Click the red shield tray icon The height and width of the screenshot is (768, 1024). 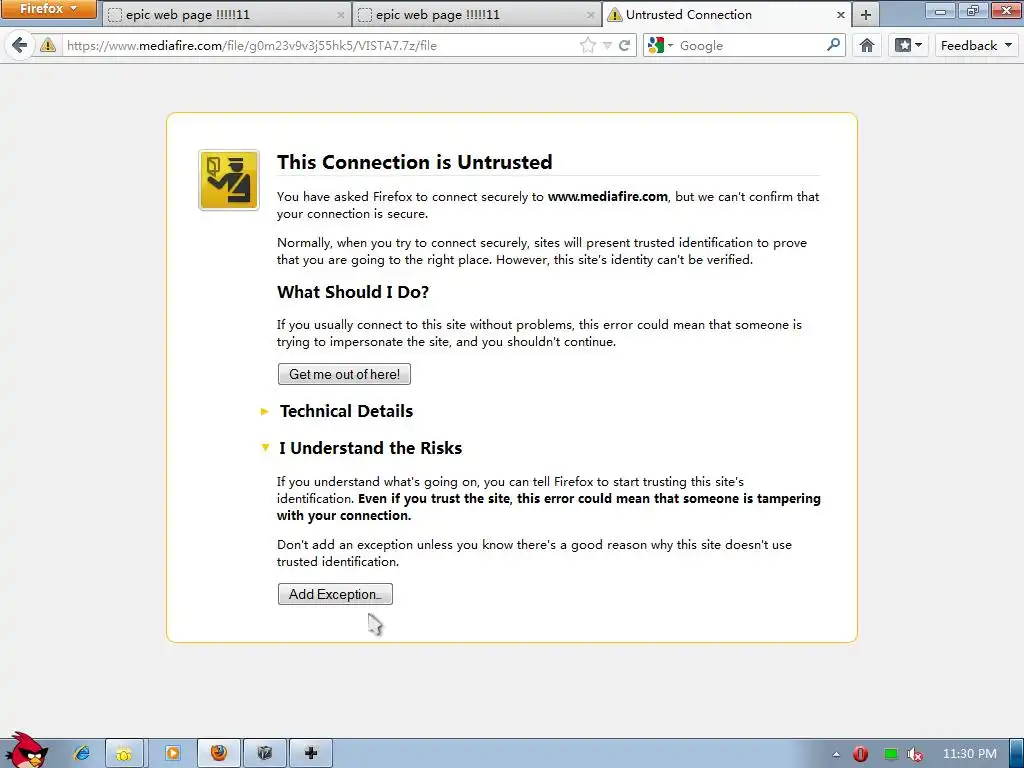pyautogui.click(x=861, y=754)
